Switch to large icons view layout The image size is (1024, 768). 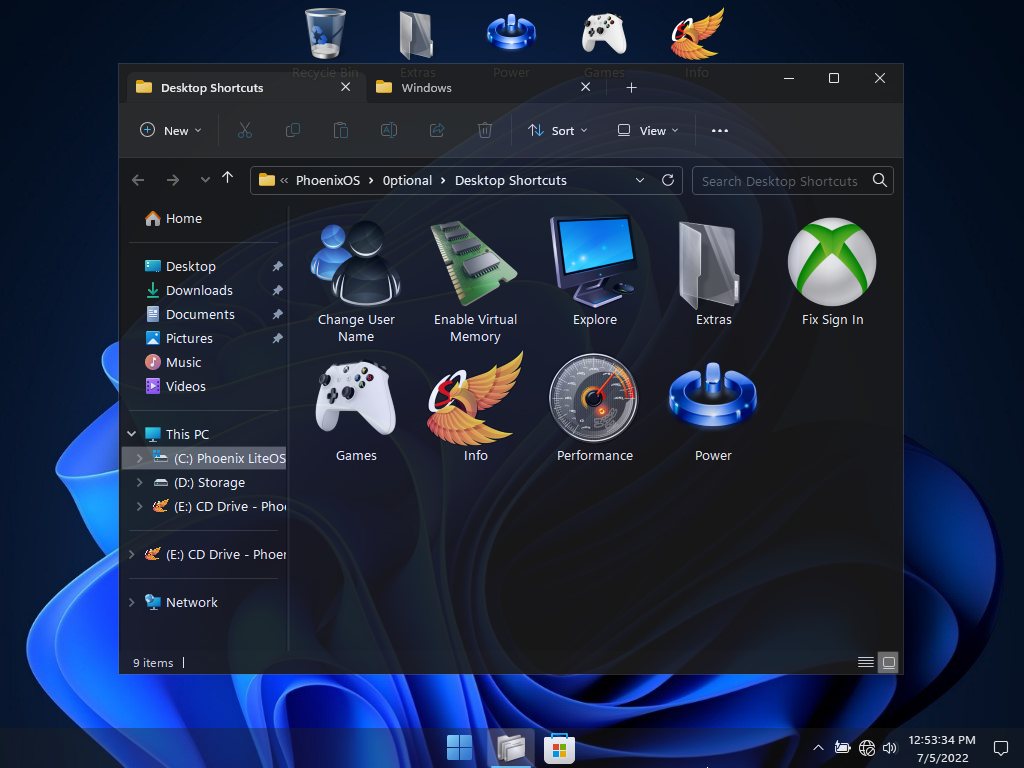point(889,662)
